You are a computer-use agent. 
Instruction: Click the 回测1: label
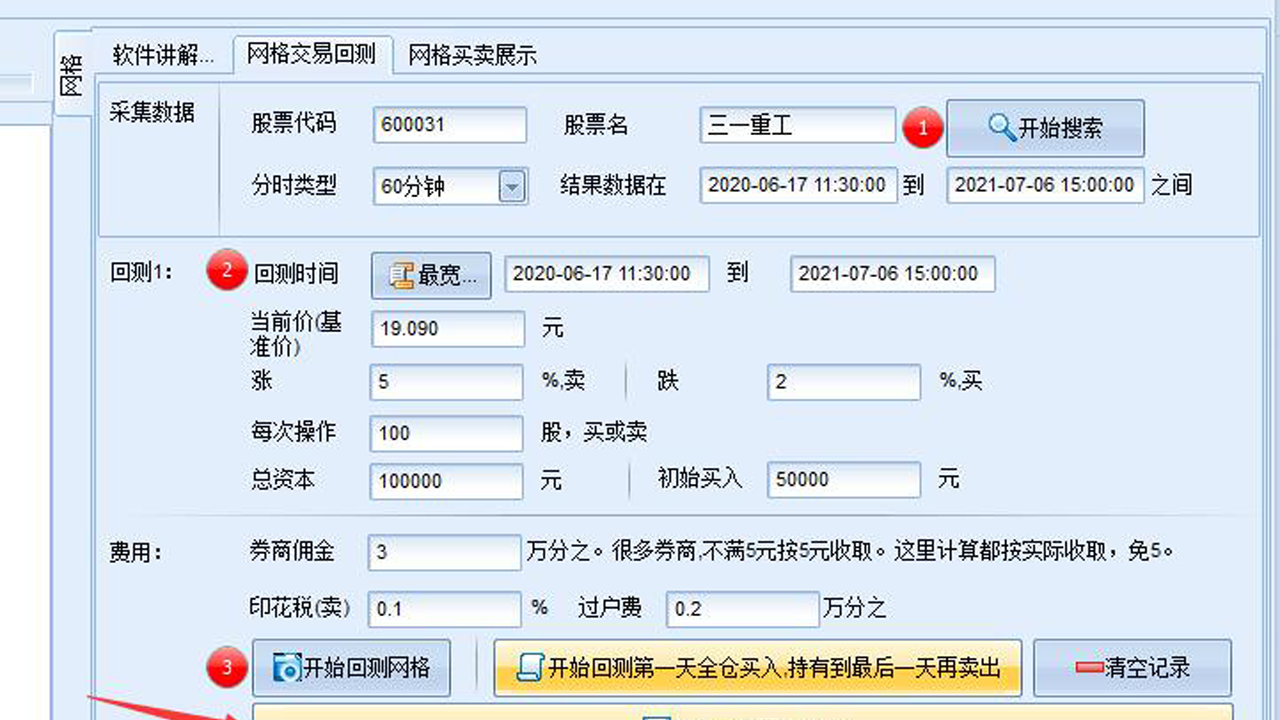pyautogui.click(x=141, y=272)
